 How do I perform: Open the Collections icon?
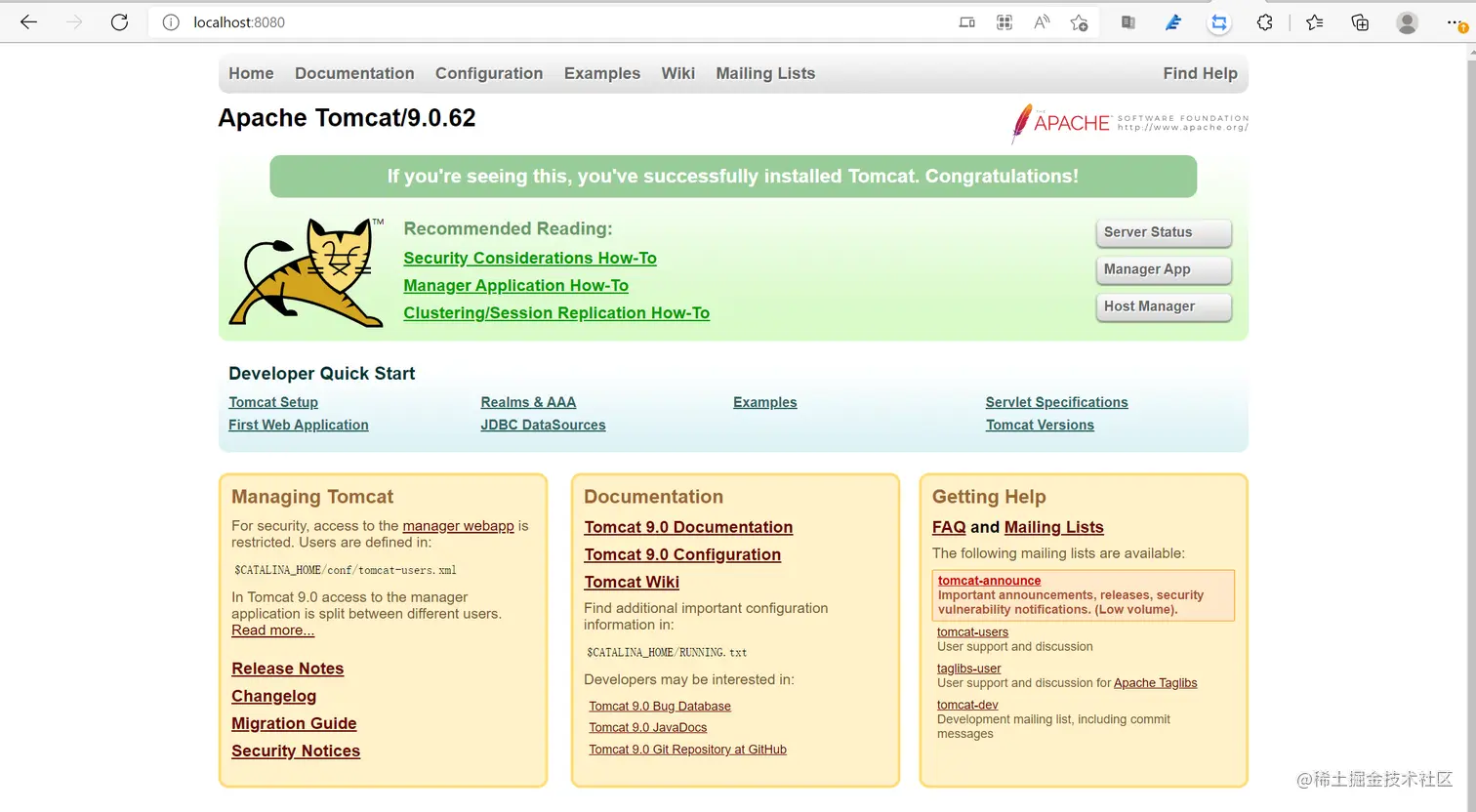tap(1360, 22)
